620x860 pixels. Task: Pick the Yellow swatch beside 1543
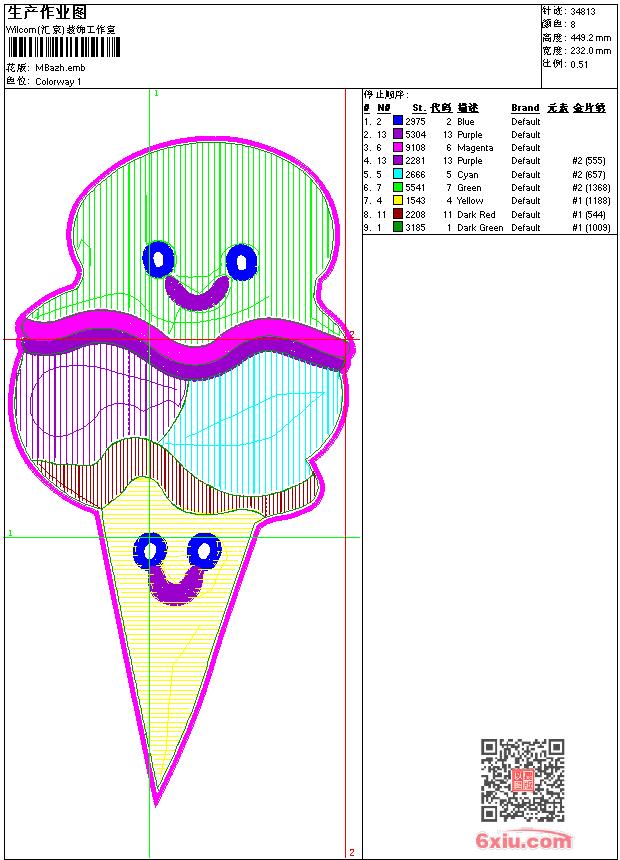pos(397,201)
